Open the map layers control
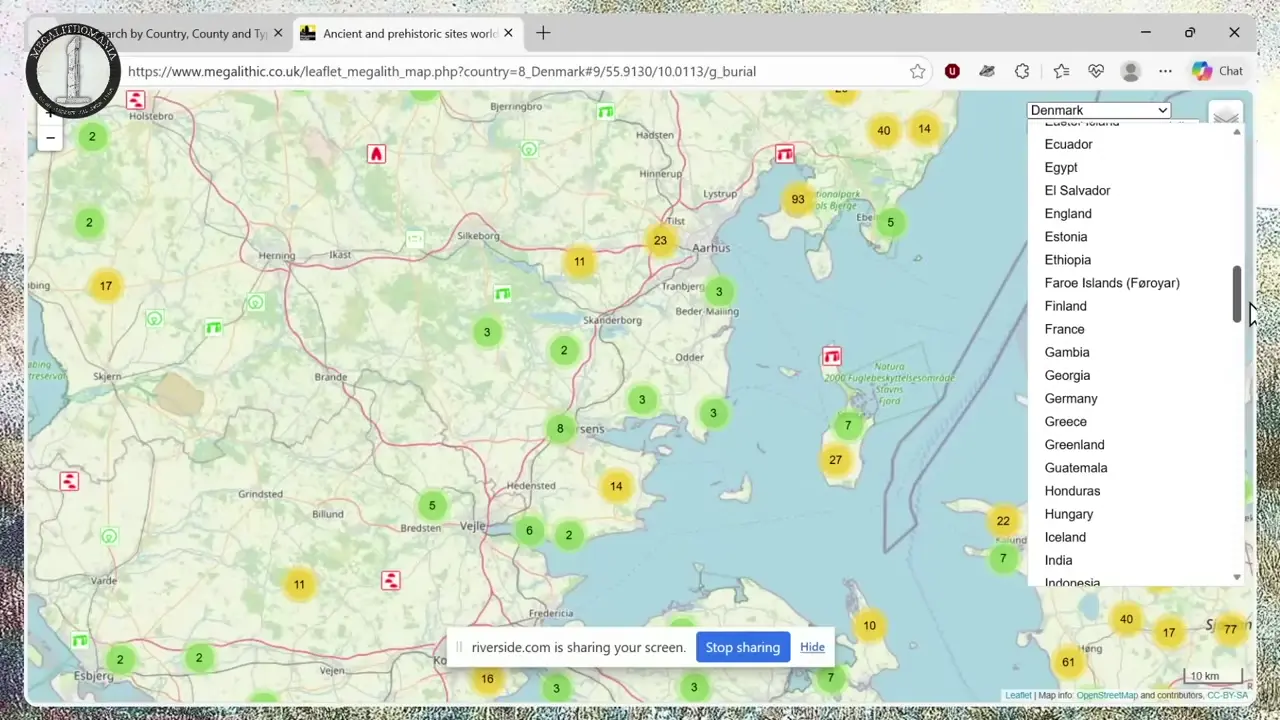 coord(1226,116)
